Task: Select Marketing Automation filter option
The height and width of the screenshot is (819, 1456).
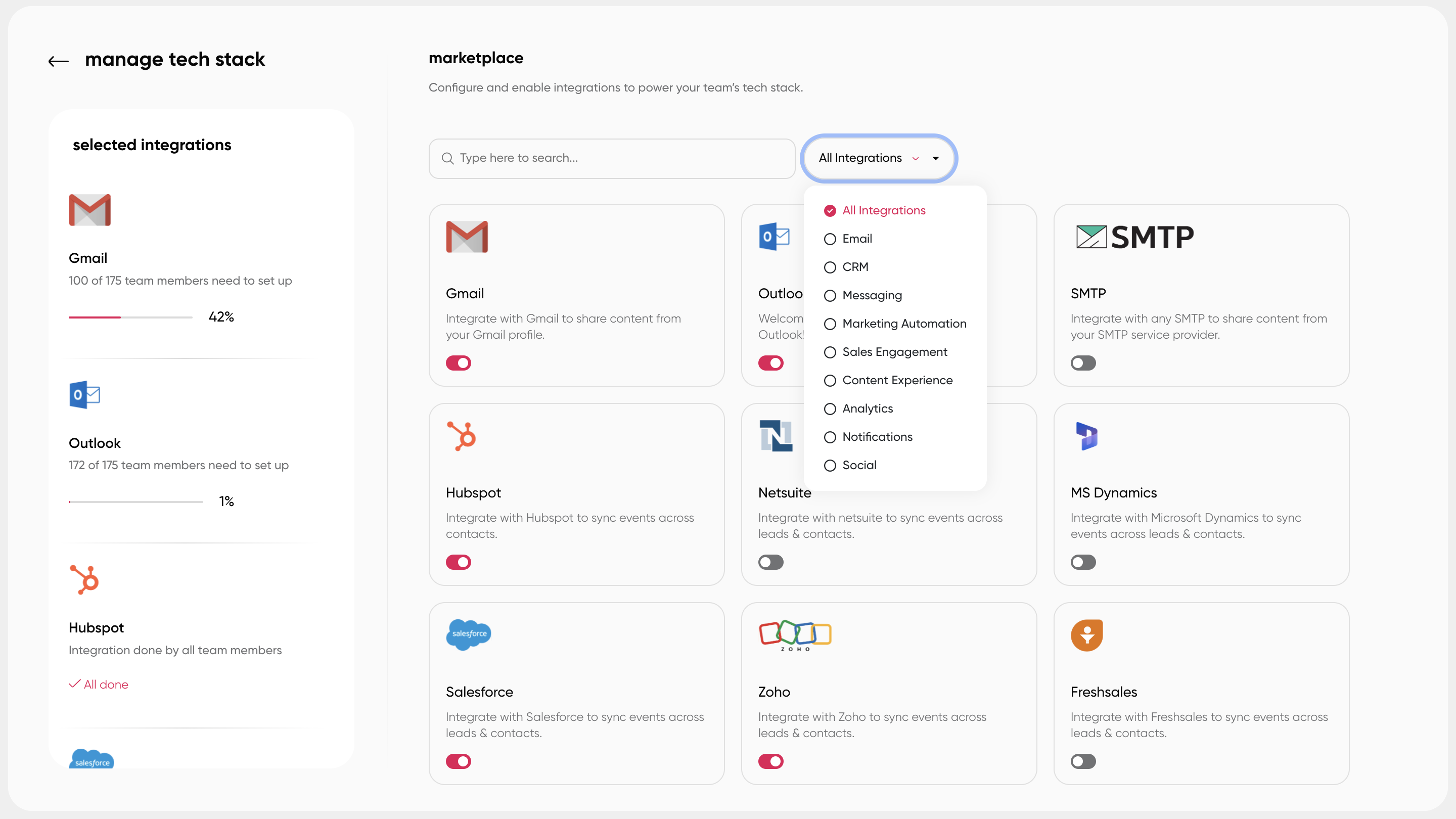Action: click(895, 324)
